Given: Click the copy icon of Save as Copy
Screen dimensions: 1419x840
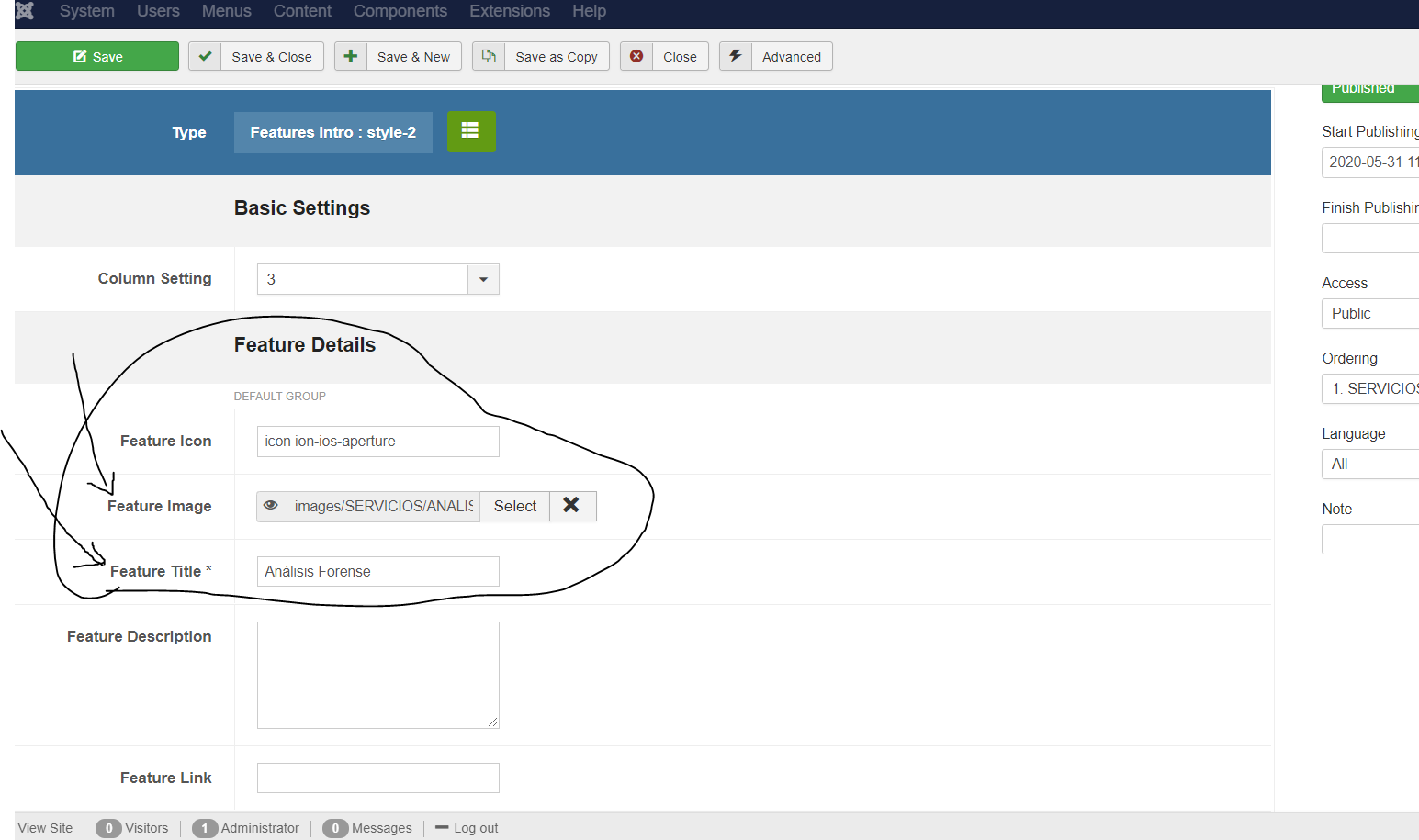Looking at the screenshot, I should (489, 56).
